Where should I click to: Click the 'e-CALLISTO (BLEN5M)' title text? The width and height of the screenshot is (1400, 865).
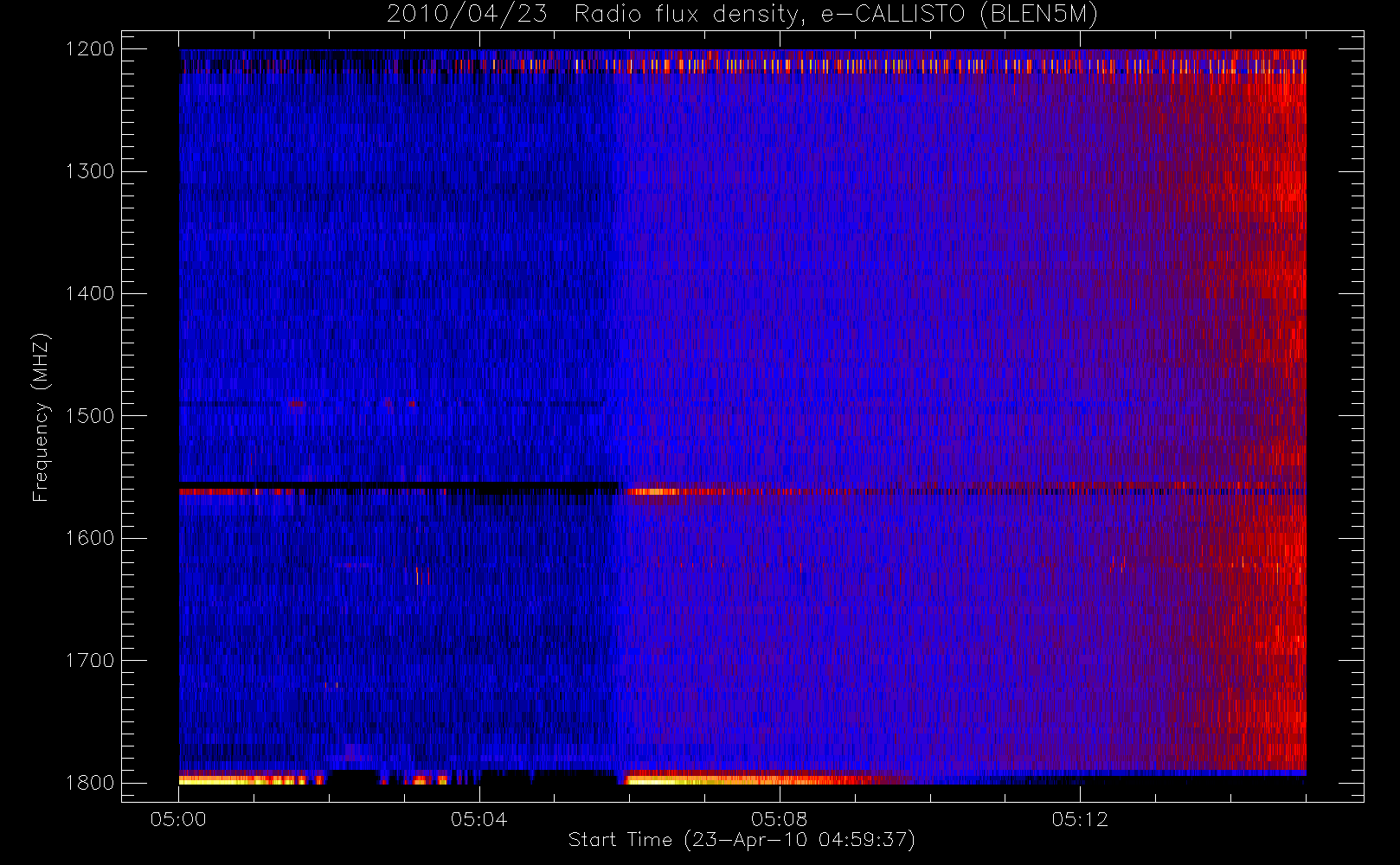[x=960, y=15]
